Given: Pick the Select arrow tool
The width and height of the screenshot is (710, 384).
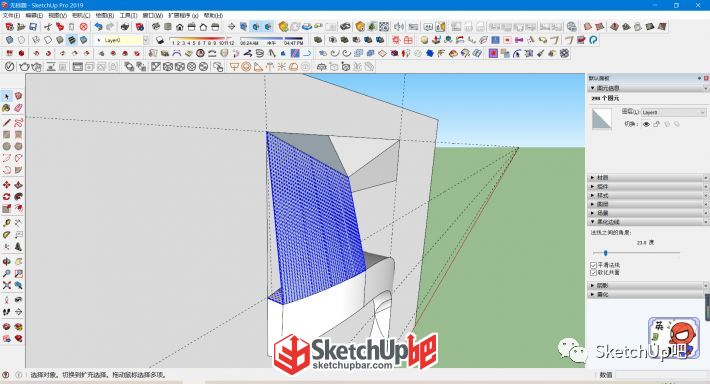Looking at the screenshot, I should [x=6, y=96].
